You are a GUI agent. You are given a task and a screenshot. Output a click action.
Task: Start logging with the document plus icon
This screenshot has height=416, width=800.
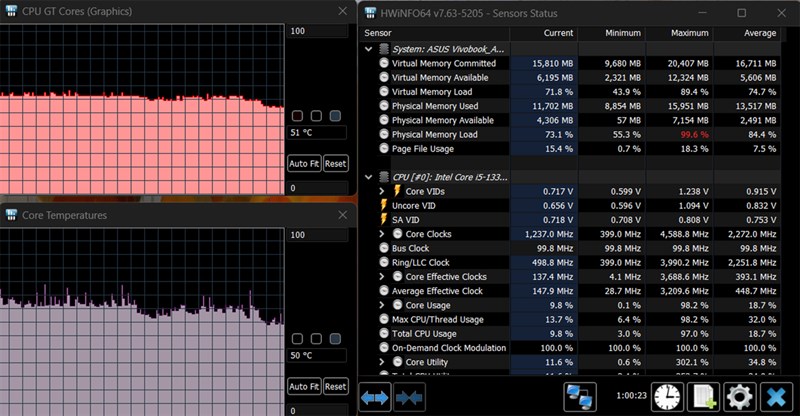(x=704, y=396)
